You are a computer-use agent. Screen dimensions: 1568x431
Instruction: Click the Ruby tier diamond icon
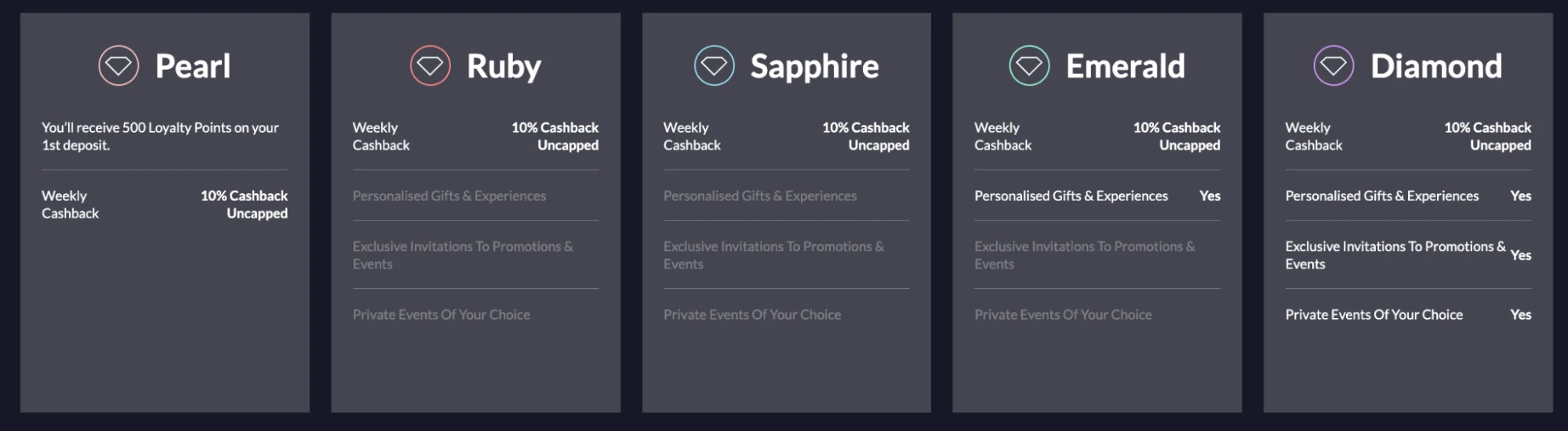430,66
